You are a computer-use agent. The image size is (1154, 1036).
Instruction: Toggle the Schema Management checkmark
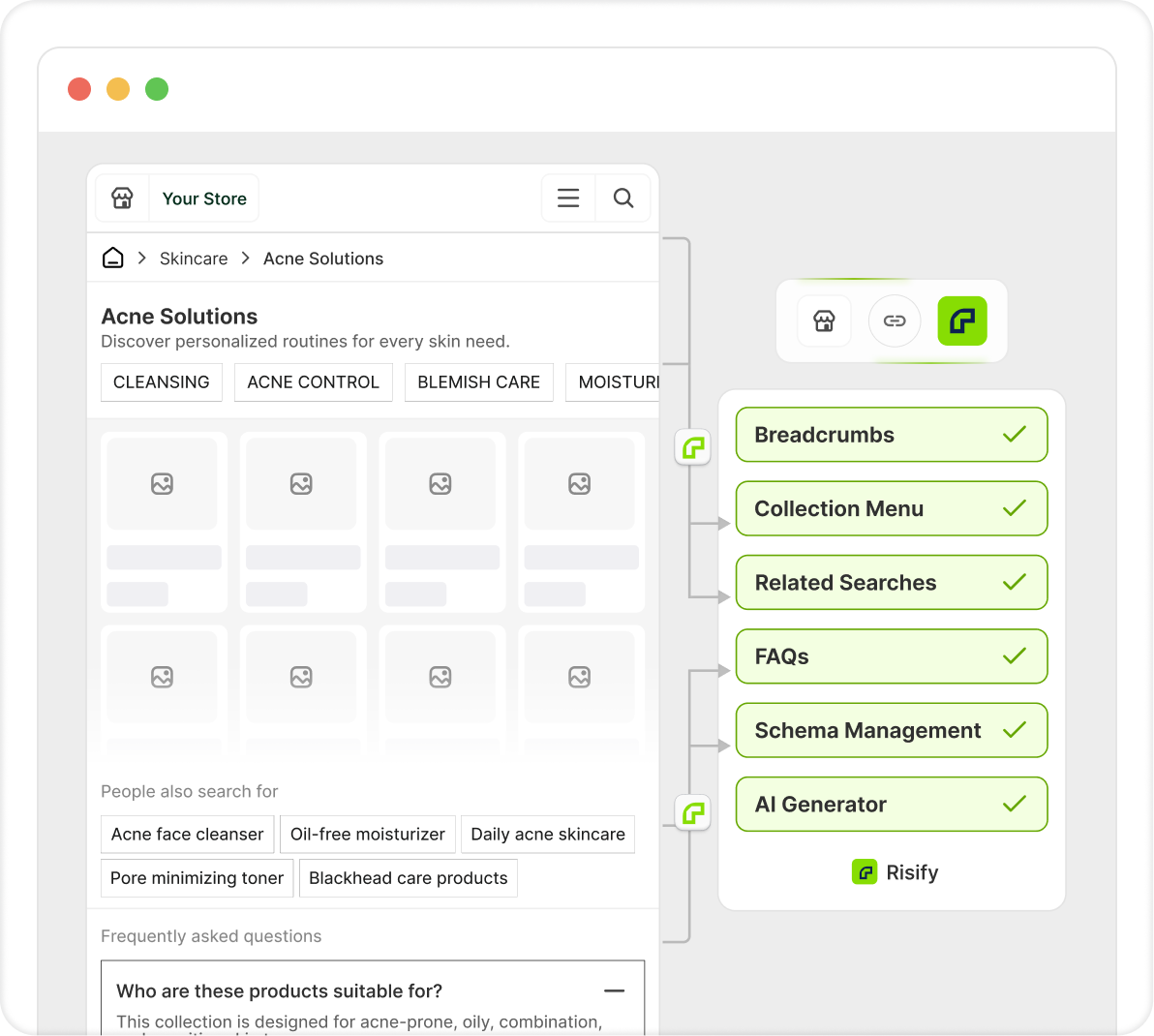click(x=1016, y=730)
